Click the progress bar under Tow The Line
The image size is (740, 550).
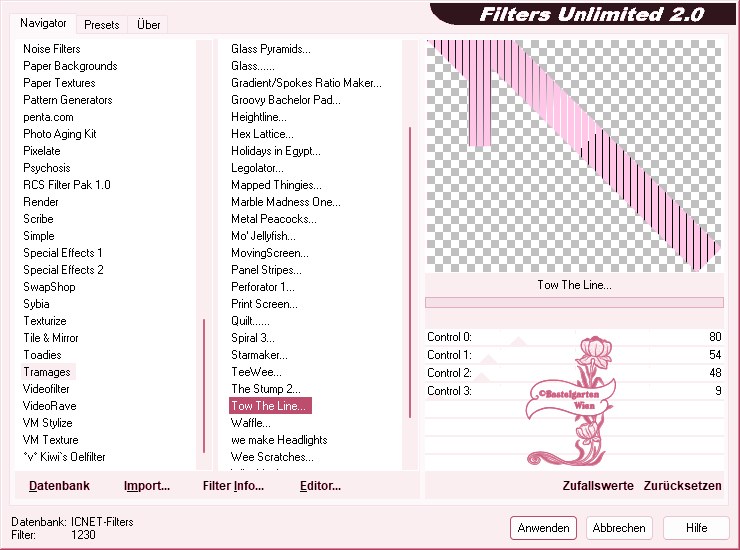(x=574, y=303)
